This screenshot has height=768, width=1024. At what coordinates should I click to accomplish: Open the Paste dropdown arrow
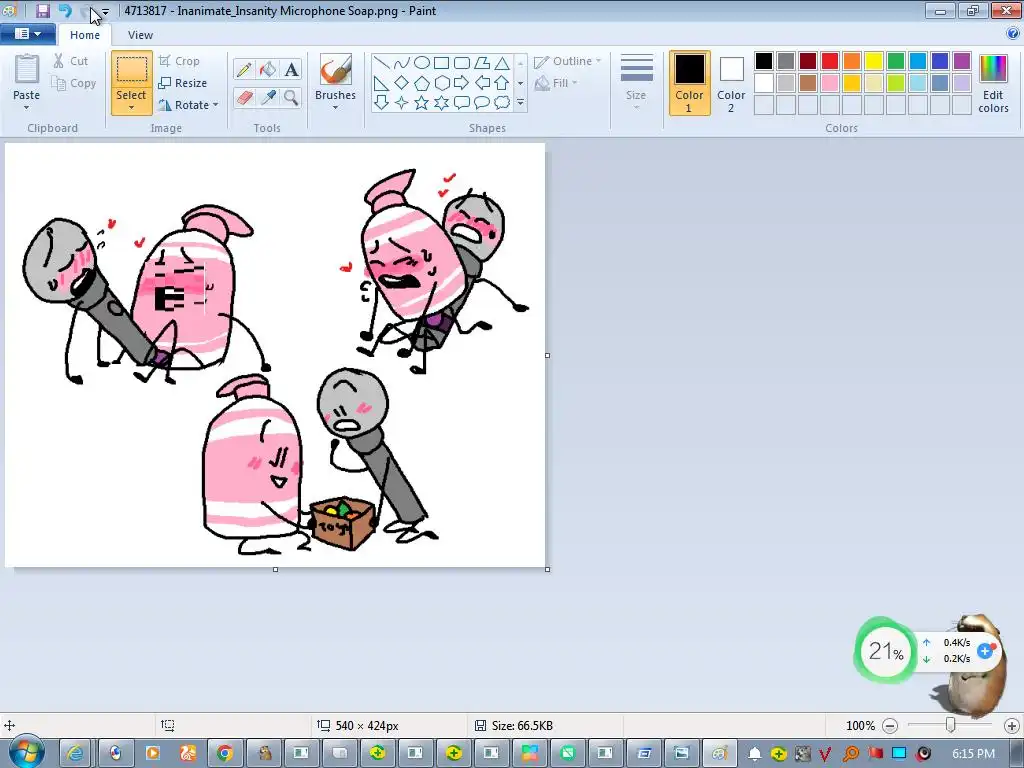(x=26, y=108)
